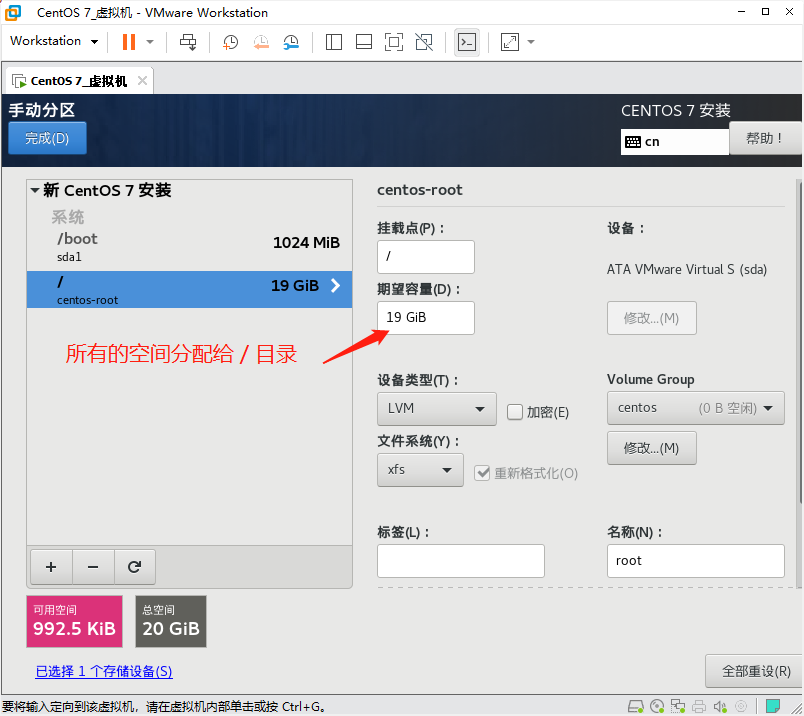Click the 1024 MiB size text

click(x=306, y=243)
